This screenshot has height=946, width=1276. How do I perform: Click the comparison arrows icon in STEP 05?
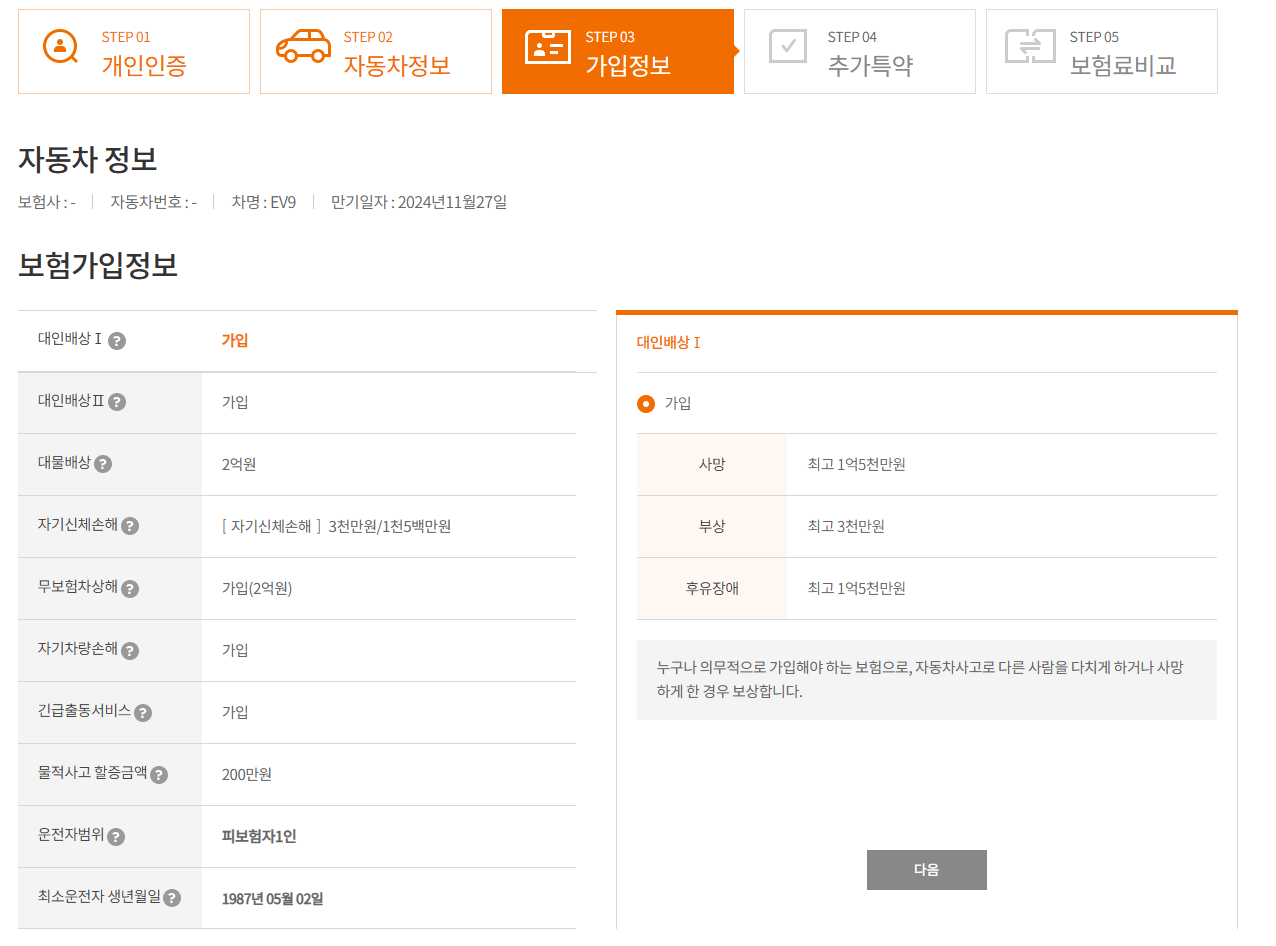click(x=1030, y=47)
